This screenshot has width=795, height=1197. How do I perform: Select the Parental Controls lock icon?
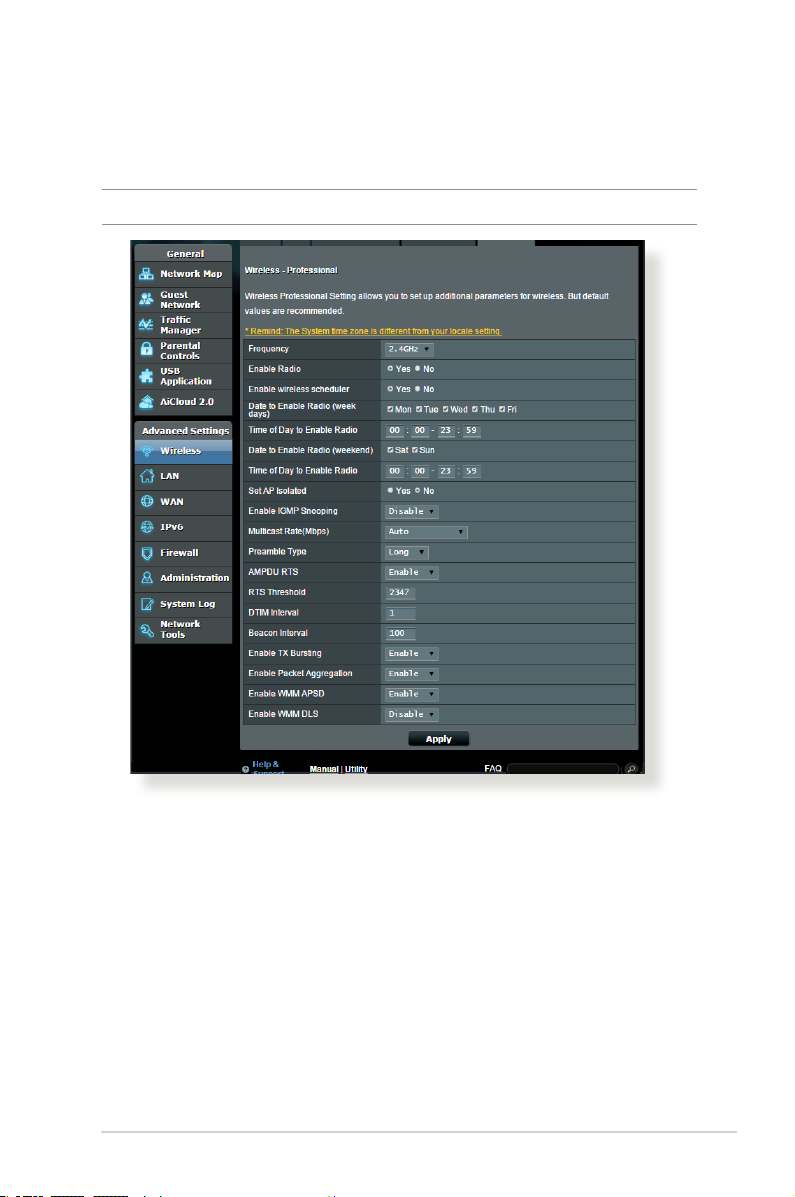(x=147, y=350)
